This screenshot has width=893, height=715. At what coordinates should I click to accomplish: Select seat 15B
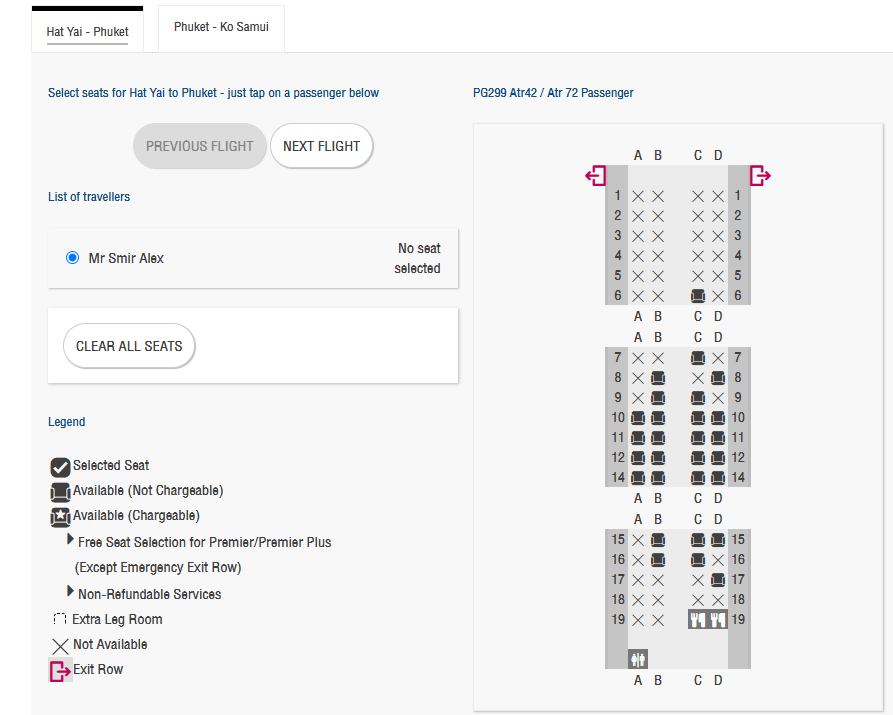[658, 540]
